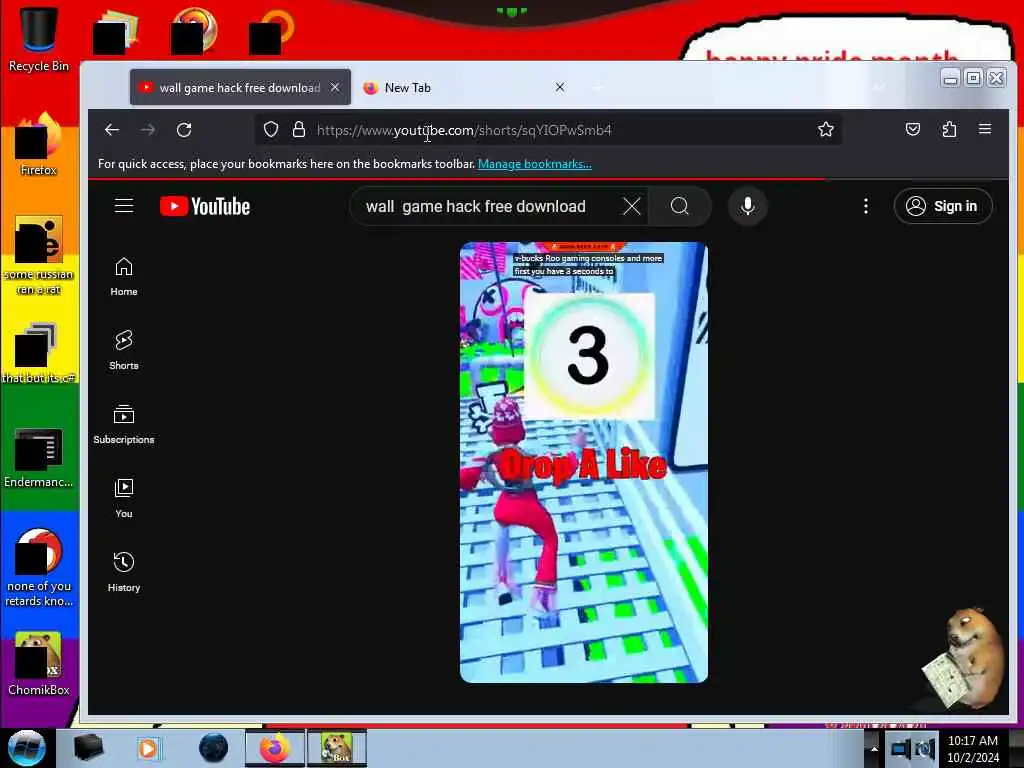This screenshot has width=1024, height=768.
Task: Go to YouTube home via logo
Action: (x=205, y=206)
